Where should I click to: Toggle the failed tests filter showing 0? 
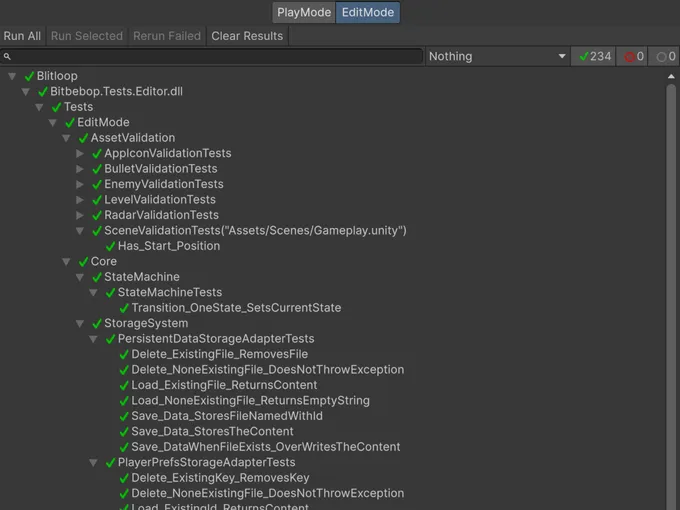tap(634, 57)
